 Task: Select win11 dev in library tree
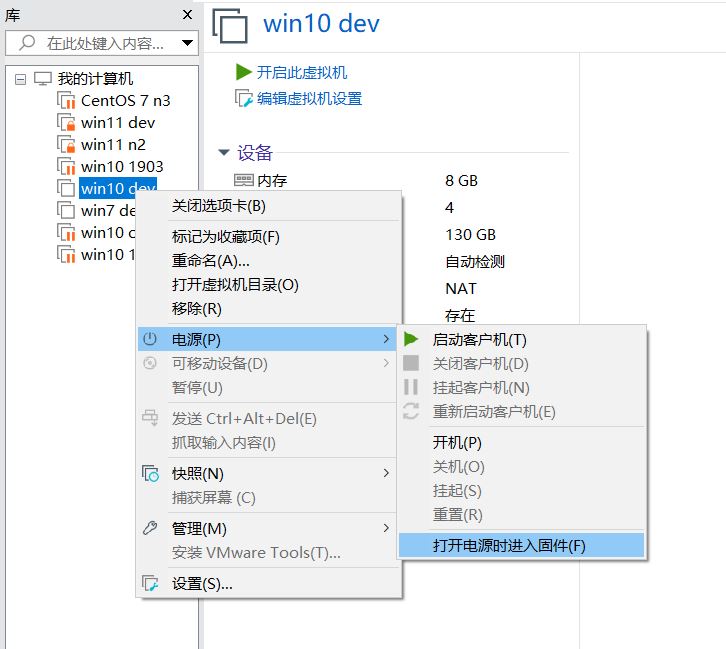[x=118, y=123]
